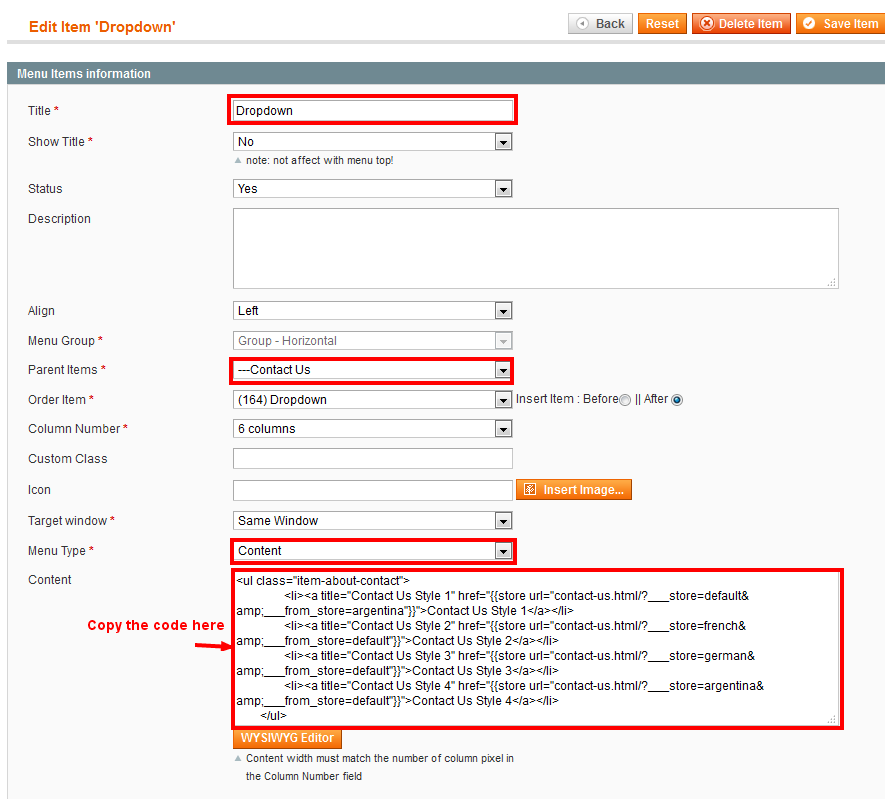885x799 pixels.
Task: Click the Delete Item cross icon
Action: pyautogui.click(x=707, y=24)
